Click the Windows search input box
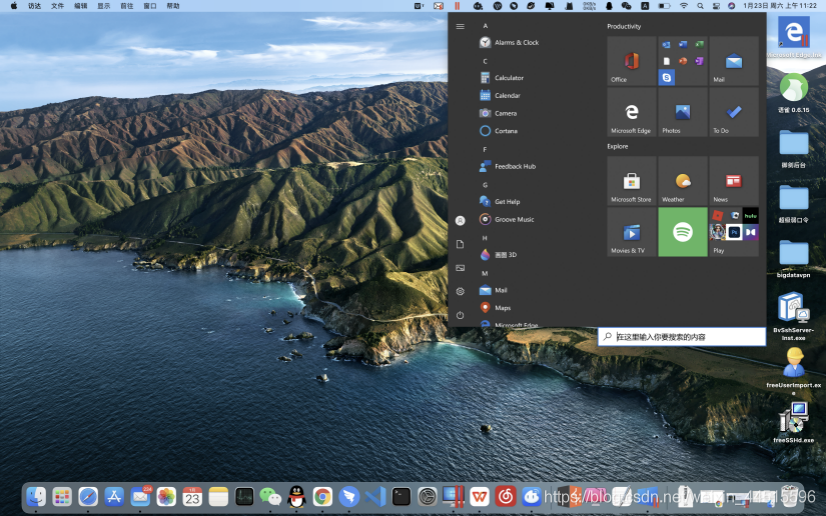The image size is (826, 516). click(x=682, y=337)
